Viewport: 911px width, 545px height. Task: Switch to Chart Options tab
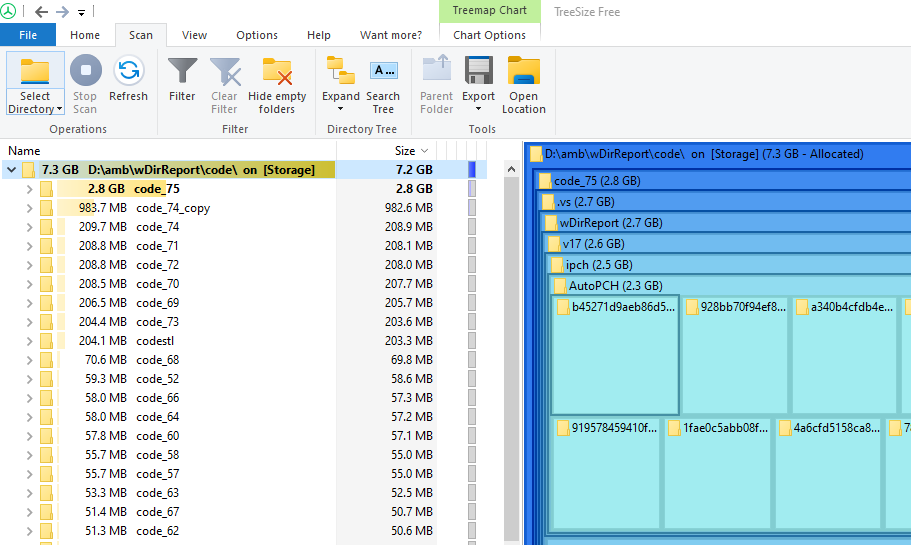[489, 35]
